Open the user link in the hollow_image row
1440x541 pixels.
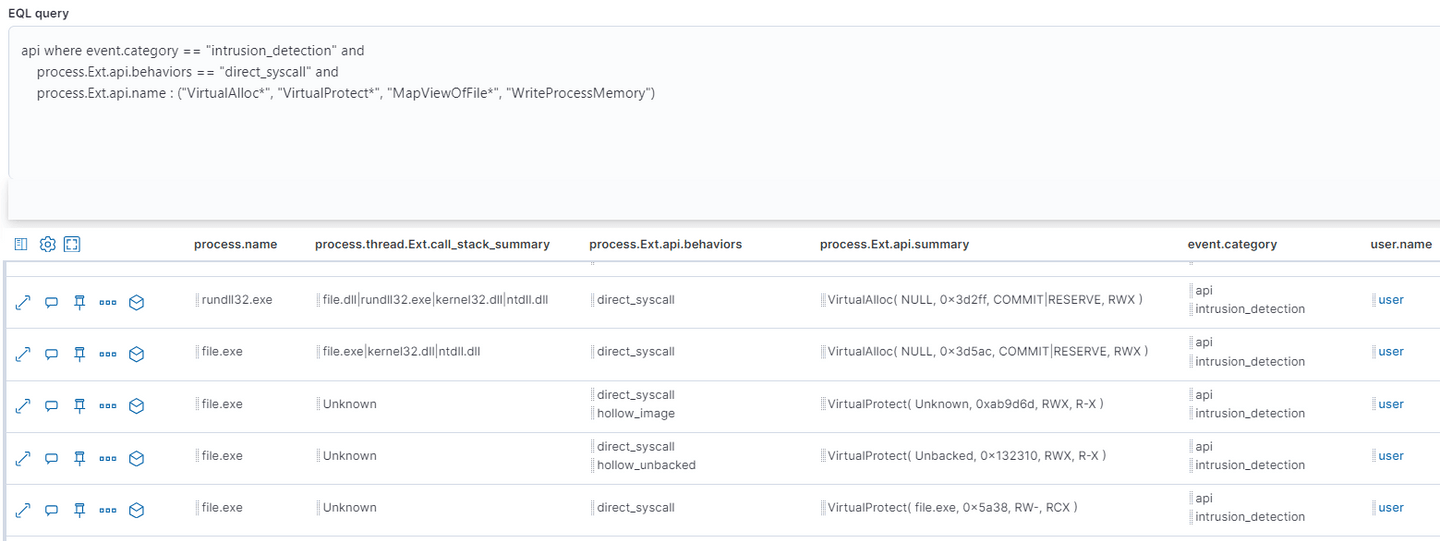[x=1391, y=404]
